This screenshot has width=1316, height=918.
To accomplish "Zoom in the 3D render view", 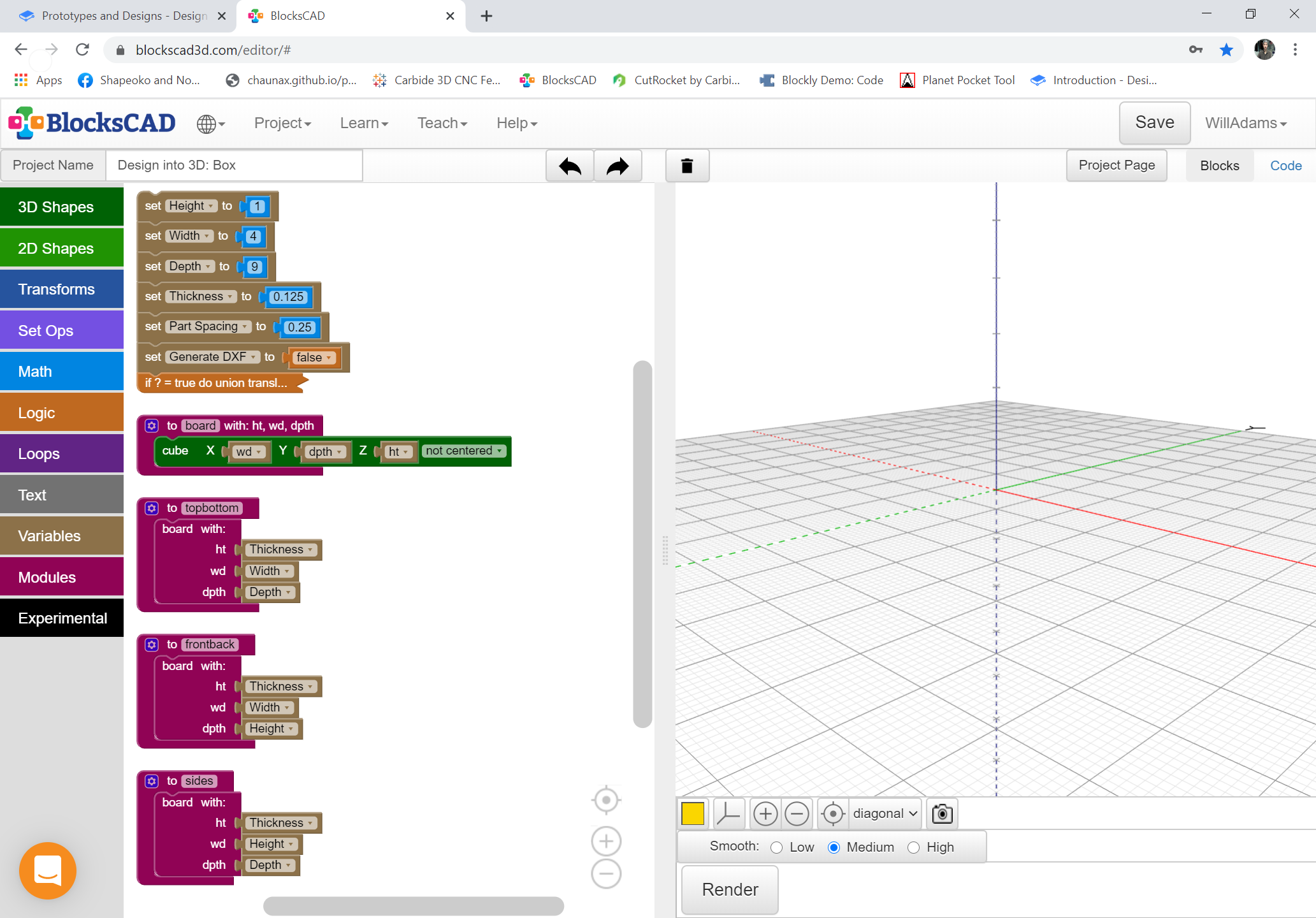I will pyautogui.click(x=765, y=813).
